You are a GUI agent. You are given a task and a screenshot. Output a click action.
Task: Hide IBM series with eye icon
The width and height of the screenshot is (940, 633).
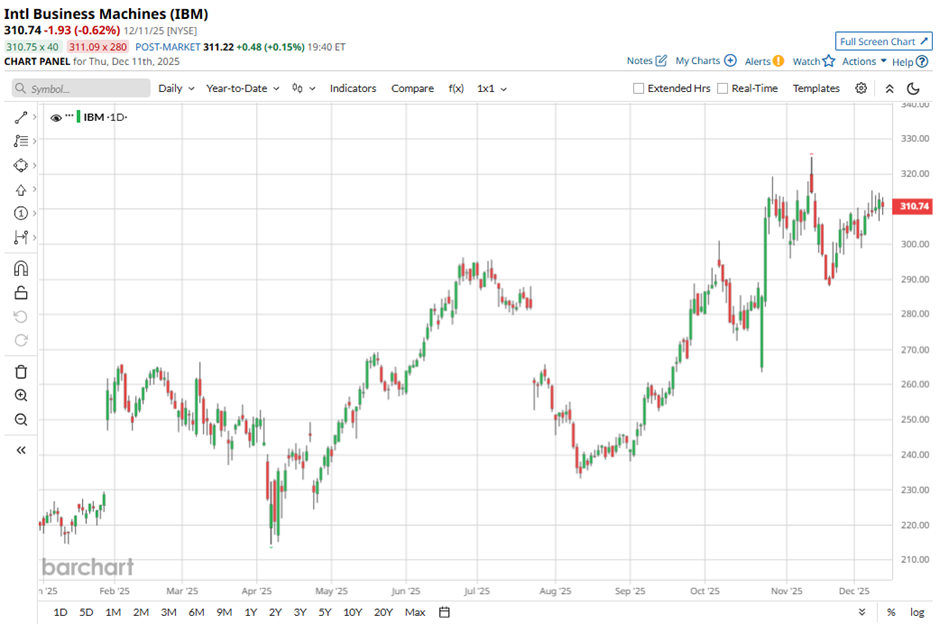56,117
